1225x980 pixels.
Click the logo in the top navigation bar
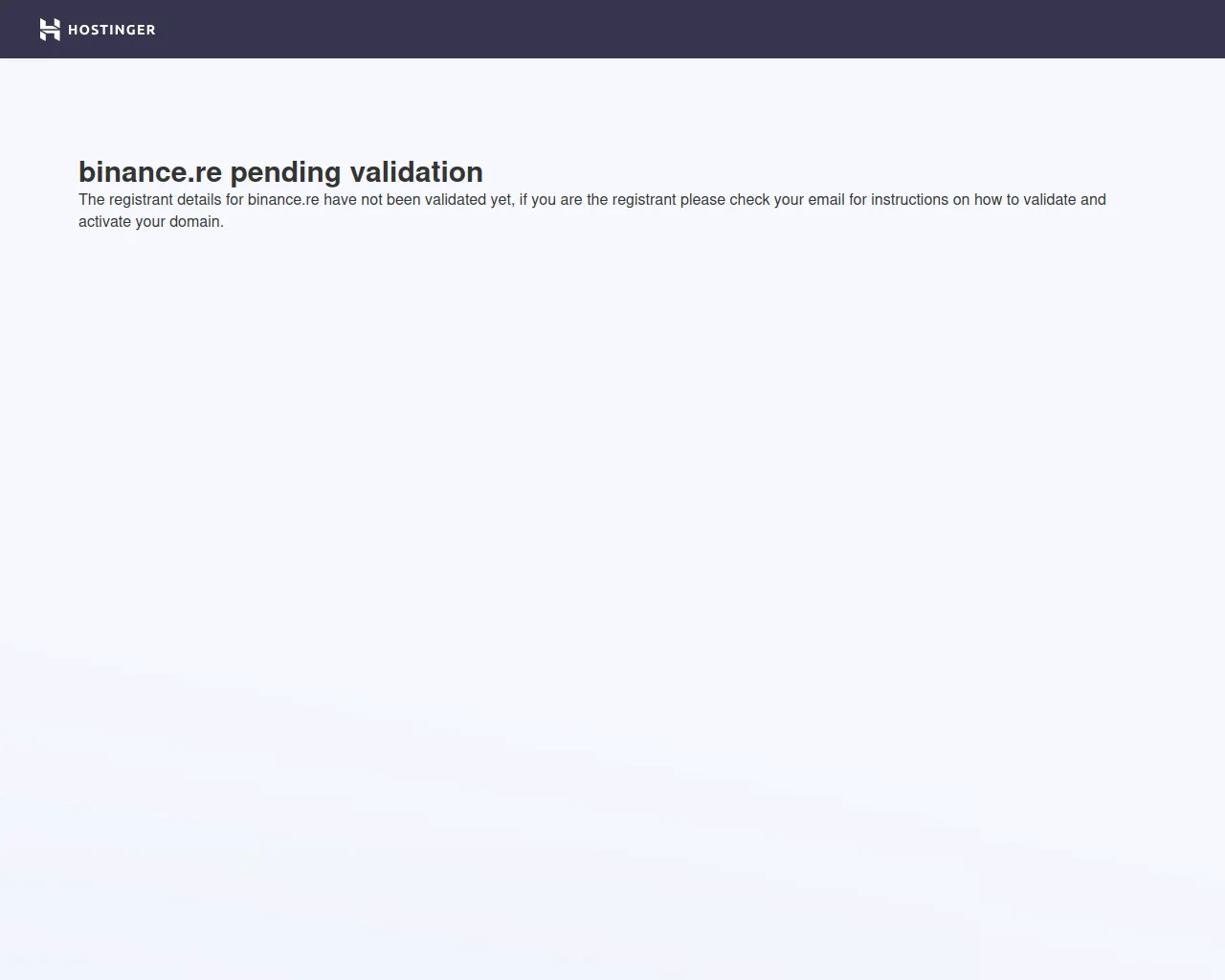coord(96,29)
